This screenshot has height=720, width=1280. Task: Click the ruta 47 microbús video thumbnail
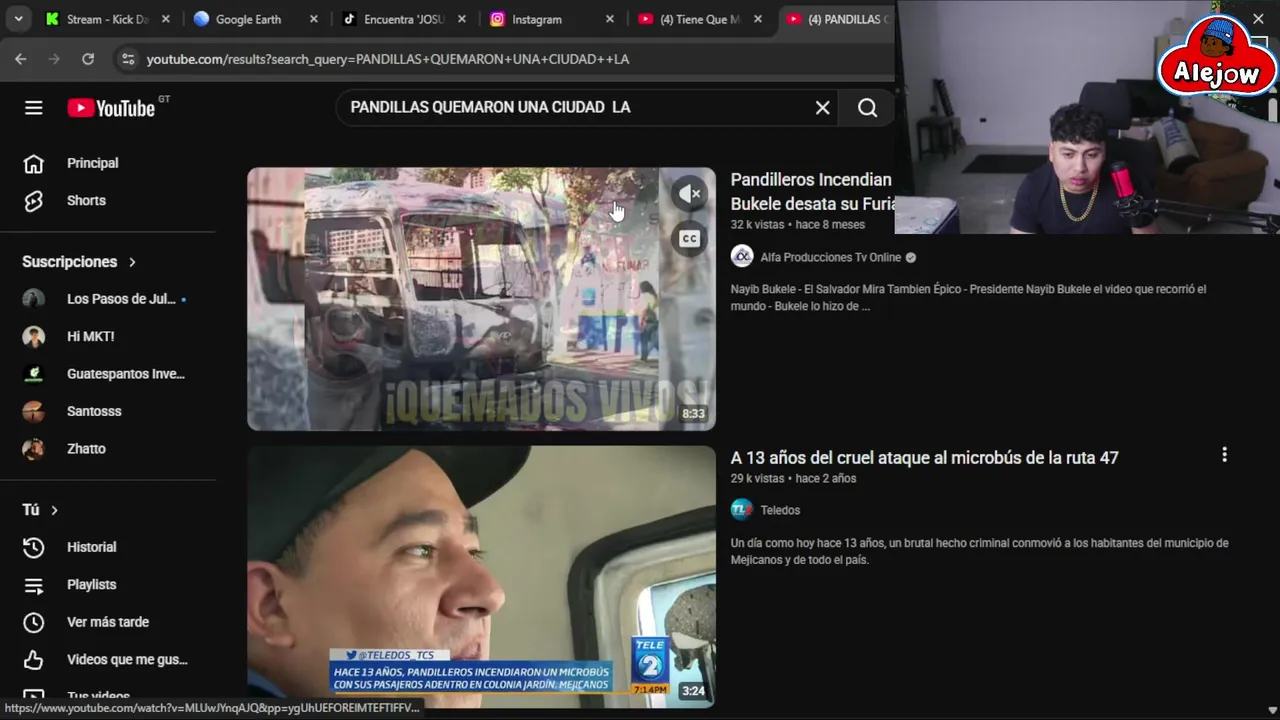(x=481, y=577)
